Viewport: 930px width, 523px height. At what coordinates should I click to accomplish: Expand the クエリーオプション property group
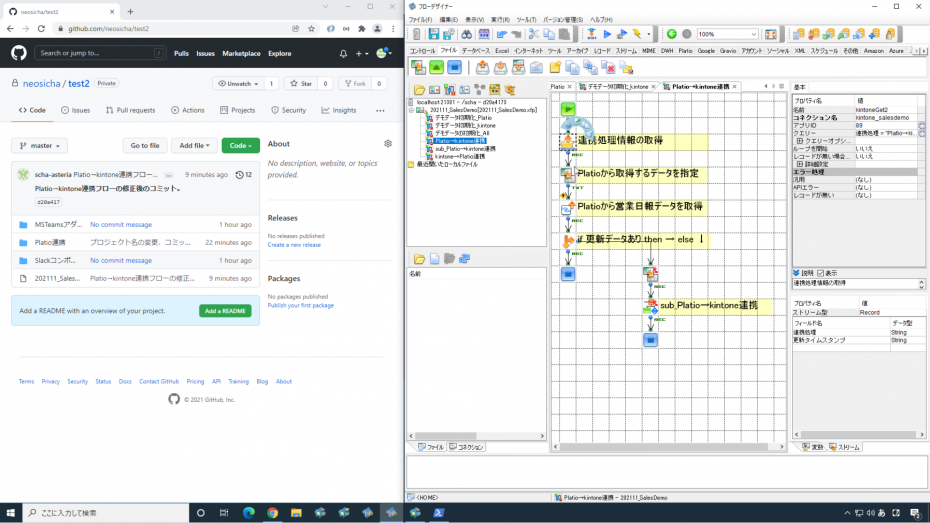click(x=800, y=141)
